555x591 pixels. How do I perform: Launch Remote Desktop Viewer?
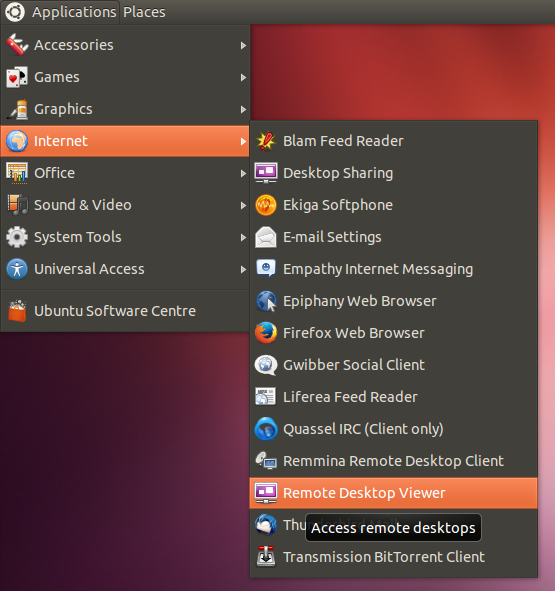pos(394,493)
